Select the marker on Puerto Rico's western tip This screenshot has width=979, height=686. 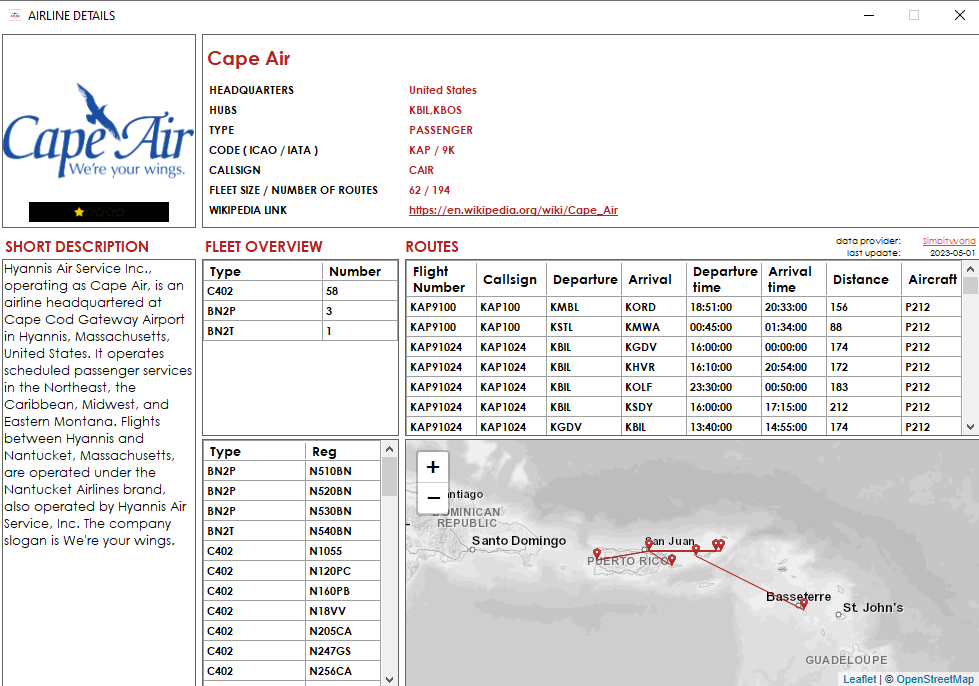click(597, 554)
